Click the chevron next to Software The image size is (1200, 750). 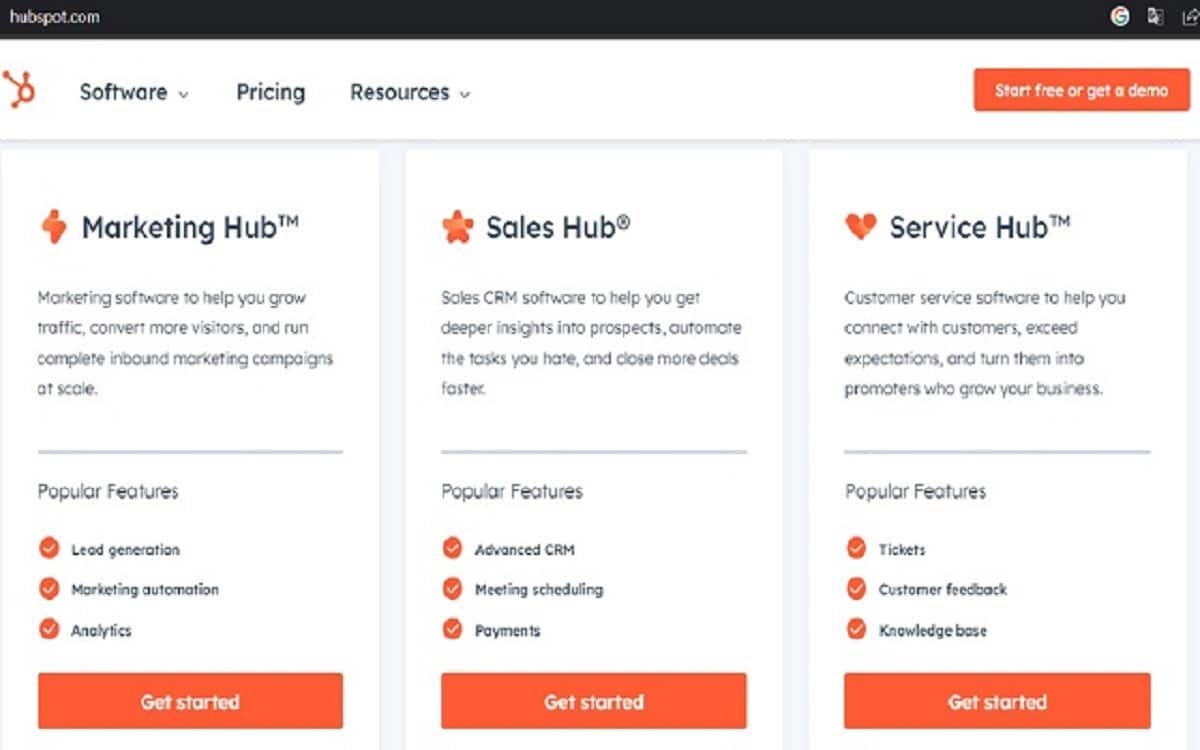click(x=183, y=94)
